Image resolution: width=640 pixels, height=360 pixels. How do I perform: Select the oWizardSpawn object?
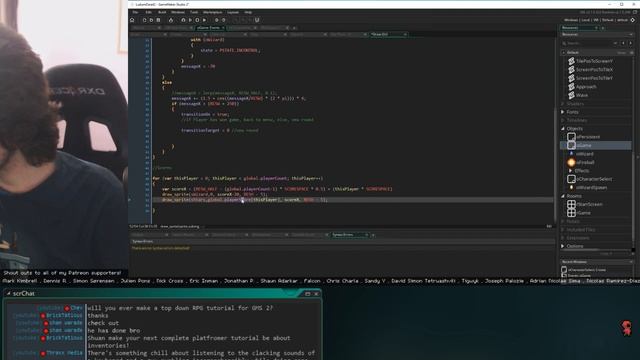(587, 188)
